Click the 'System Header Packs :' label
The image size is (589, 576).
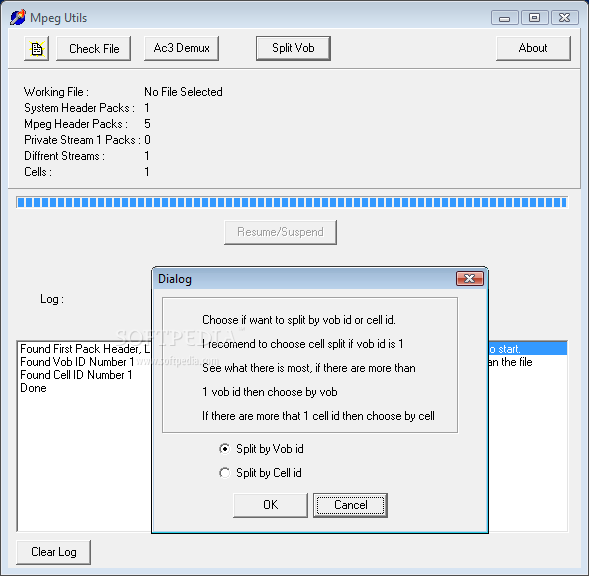[79, 108]
